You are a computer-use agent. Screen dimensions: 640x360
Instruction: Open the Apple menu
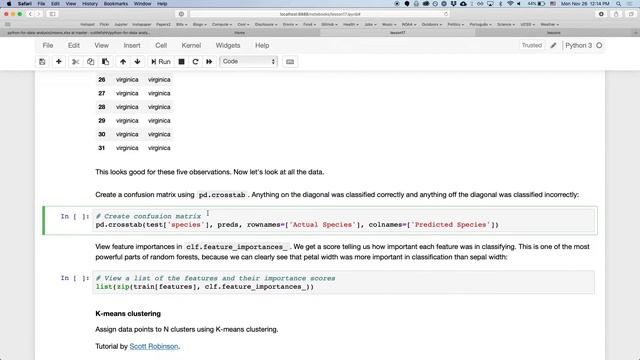coord(9,4)
